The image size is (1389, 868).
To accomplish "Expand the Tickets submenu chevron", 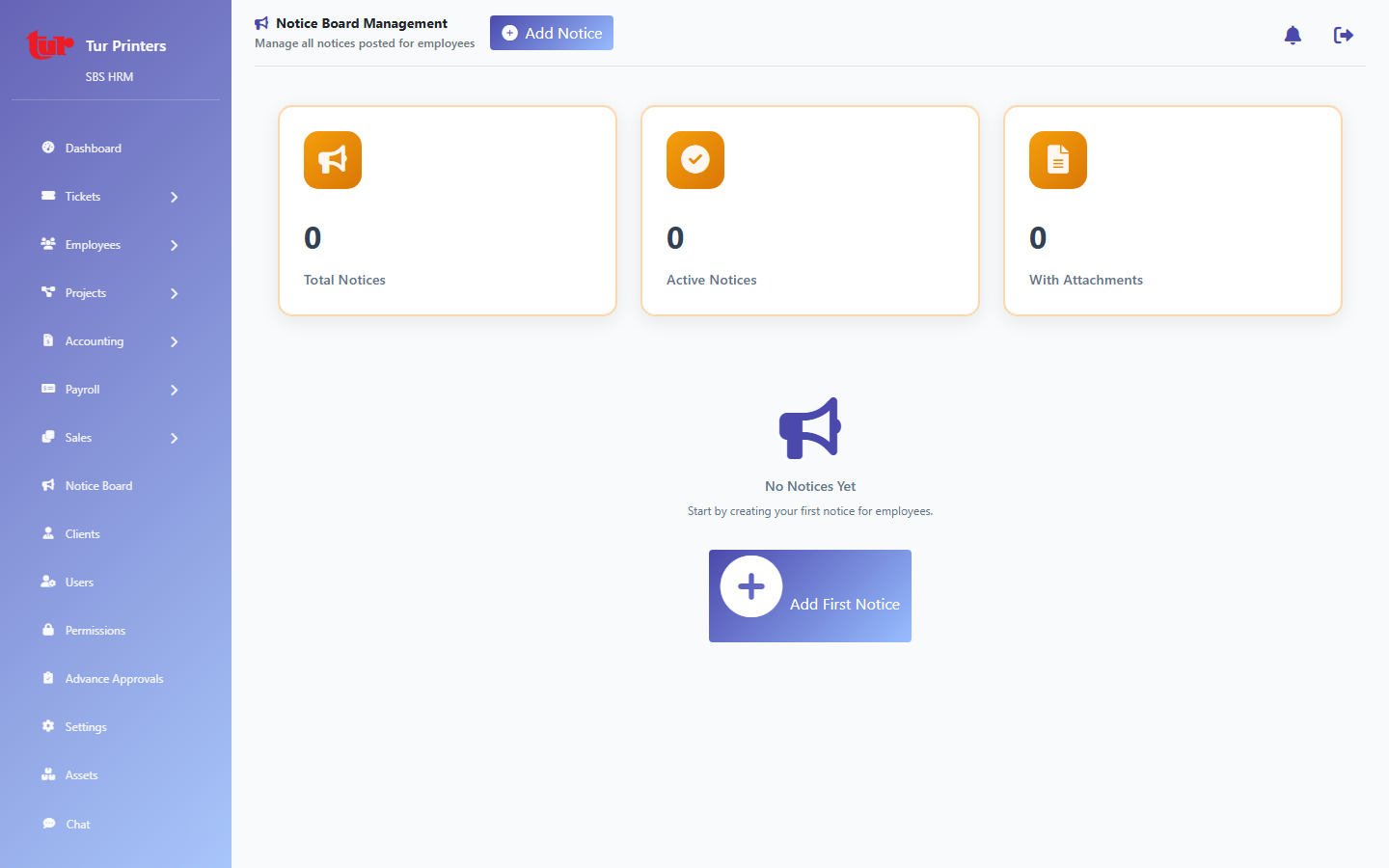I will coord(175,197).
